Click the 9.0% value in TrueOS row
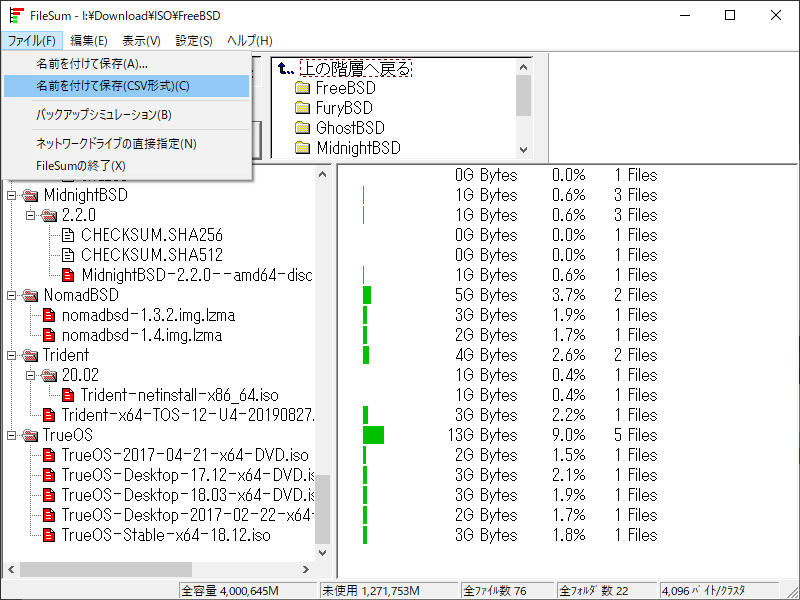 pyautogui.click(x=568, y=435)
